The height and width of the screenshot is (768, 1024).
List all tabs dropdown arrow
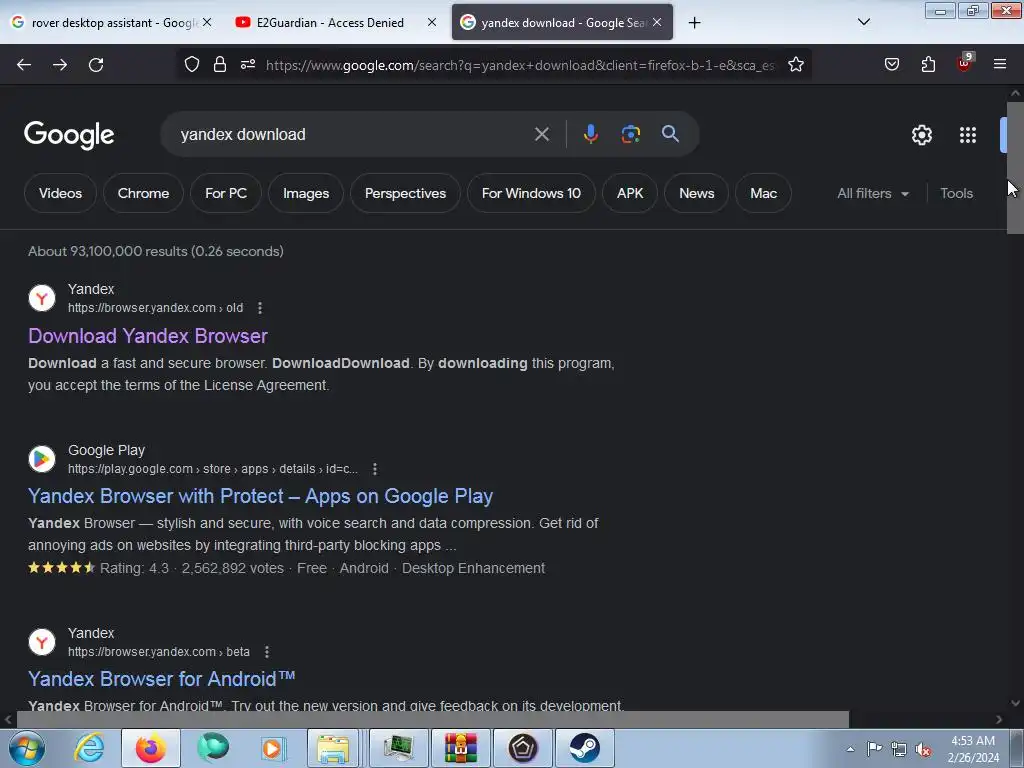point(863,22)
